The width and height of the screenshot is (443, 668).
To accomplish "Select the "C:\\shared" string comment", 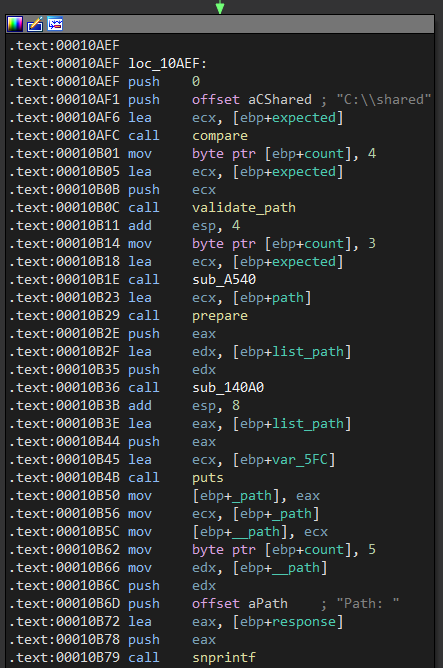I will [x=384, y=100].
